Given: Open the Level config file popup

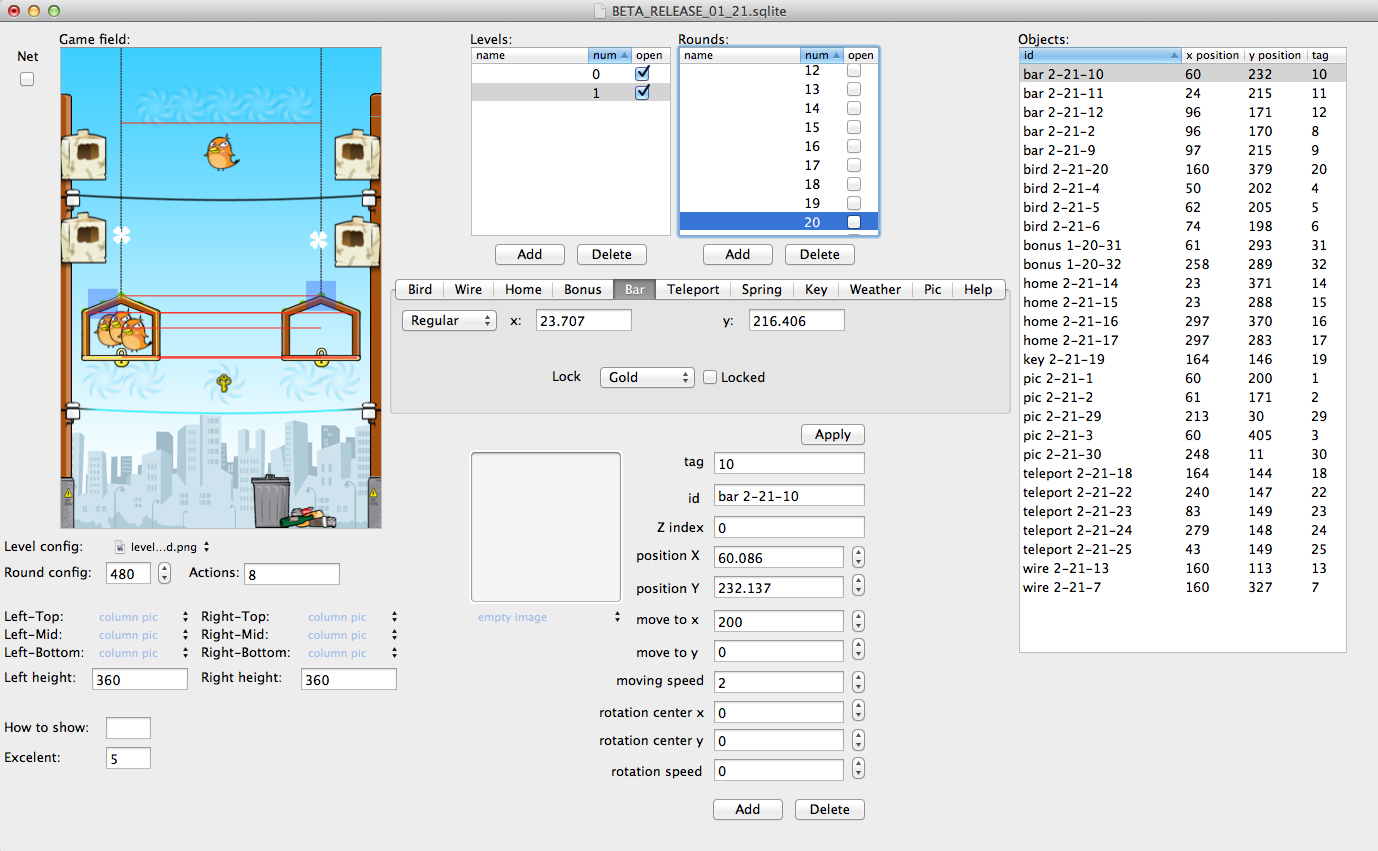Looking at the screenshot, I should click(162, 547).
